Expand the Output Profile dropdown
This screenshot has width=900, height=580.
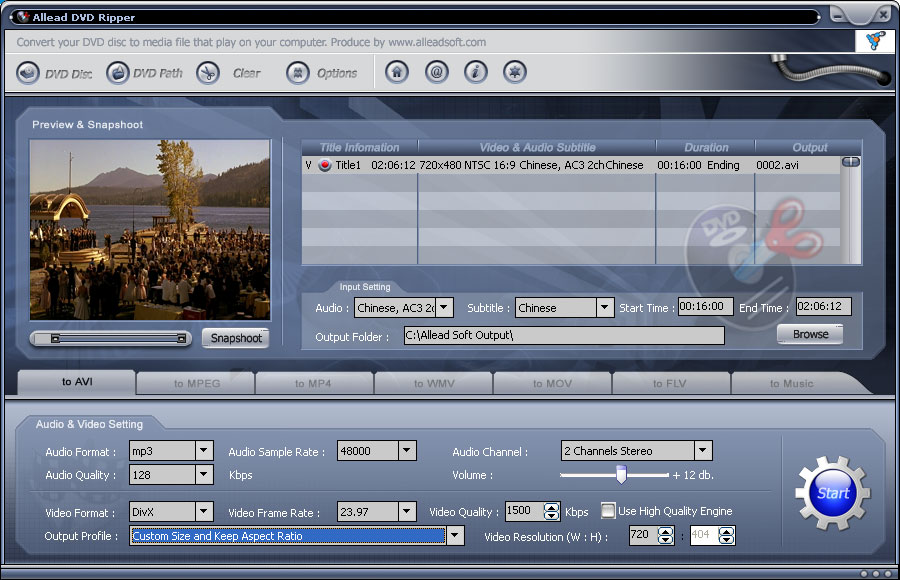[455, 536]
